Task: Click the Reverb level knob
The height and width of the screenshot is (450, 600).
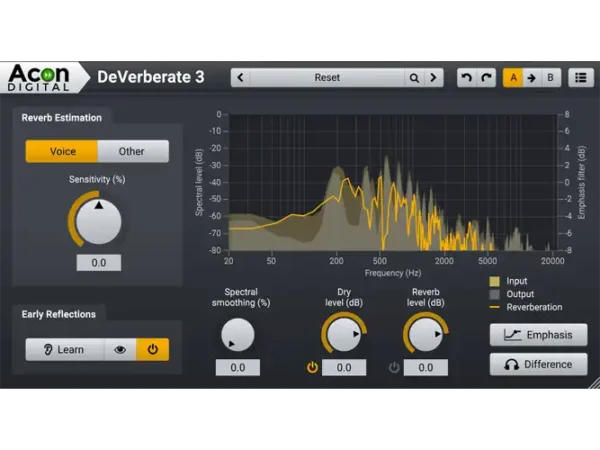Action: [426, 335]
